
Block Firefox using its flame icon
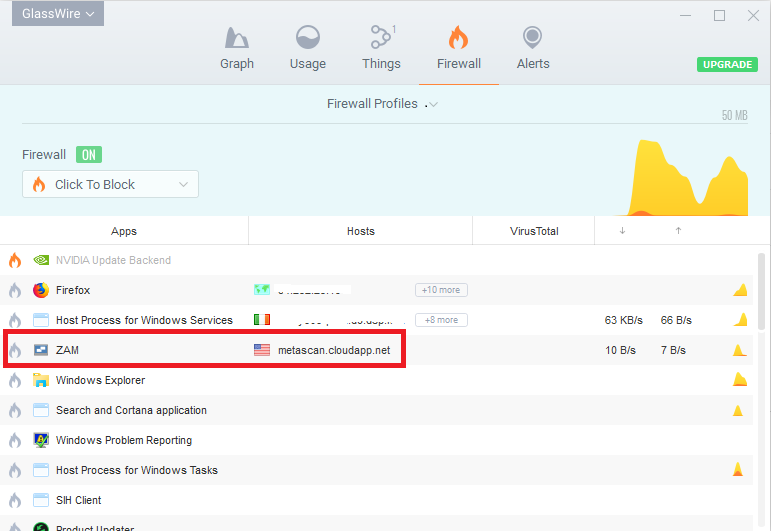(15, 290)
